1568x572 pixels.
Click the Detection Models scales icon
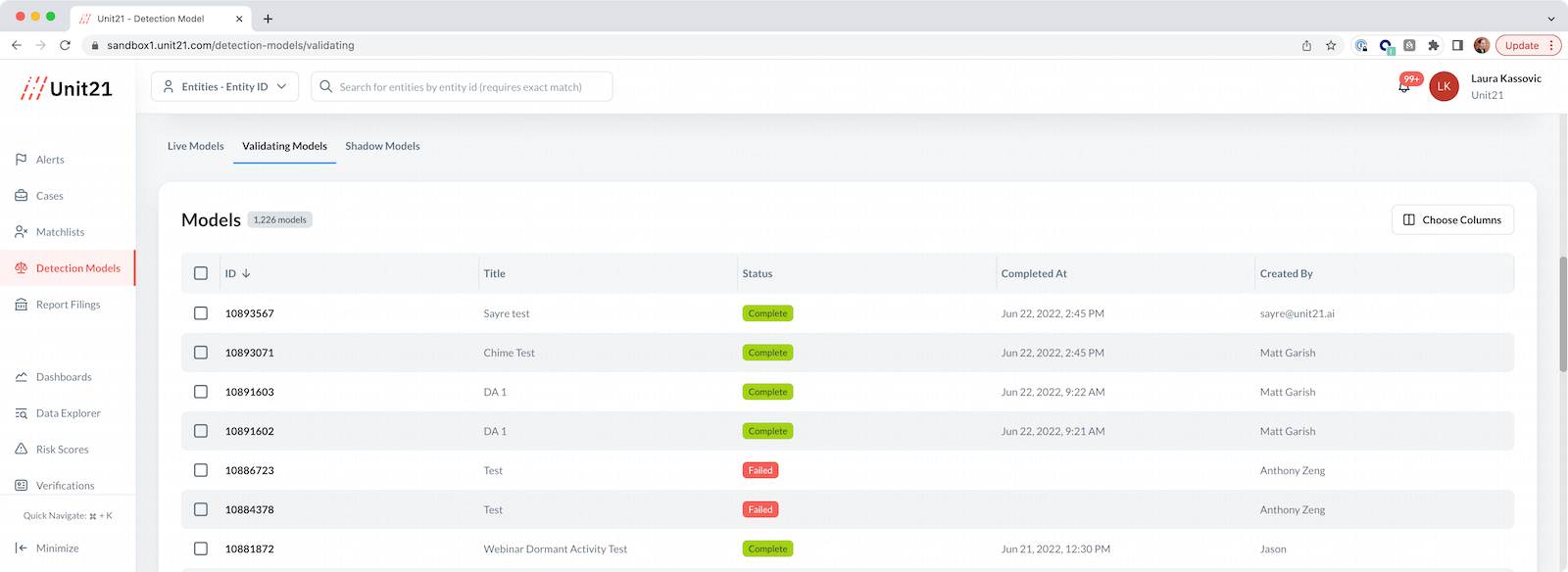click(21, 268)
